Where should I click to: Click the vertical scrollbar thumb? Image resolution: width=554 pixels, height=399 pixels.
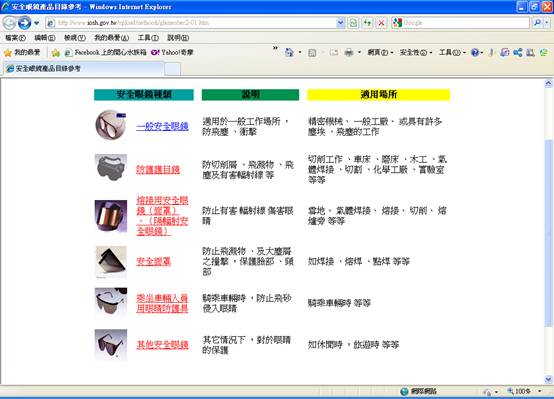548,233
